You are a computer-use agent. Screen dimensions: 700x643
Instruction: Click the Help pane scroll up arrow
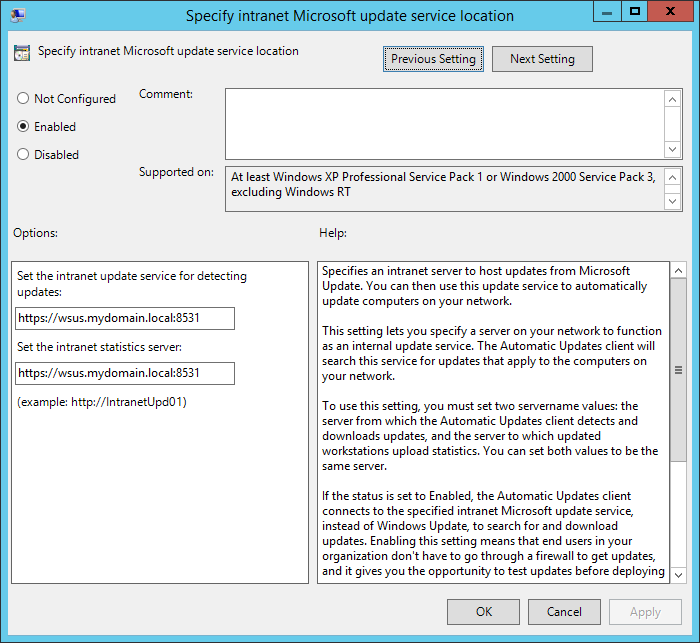[x=679, y=271]
